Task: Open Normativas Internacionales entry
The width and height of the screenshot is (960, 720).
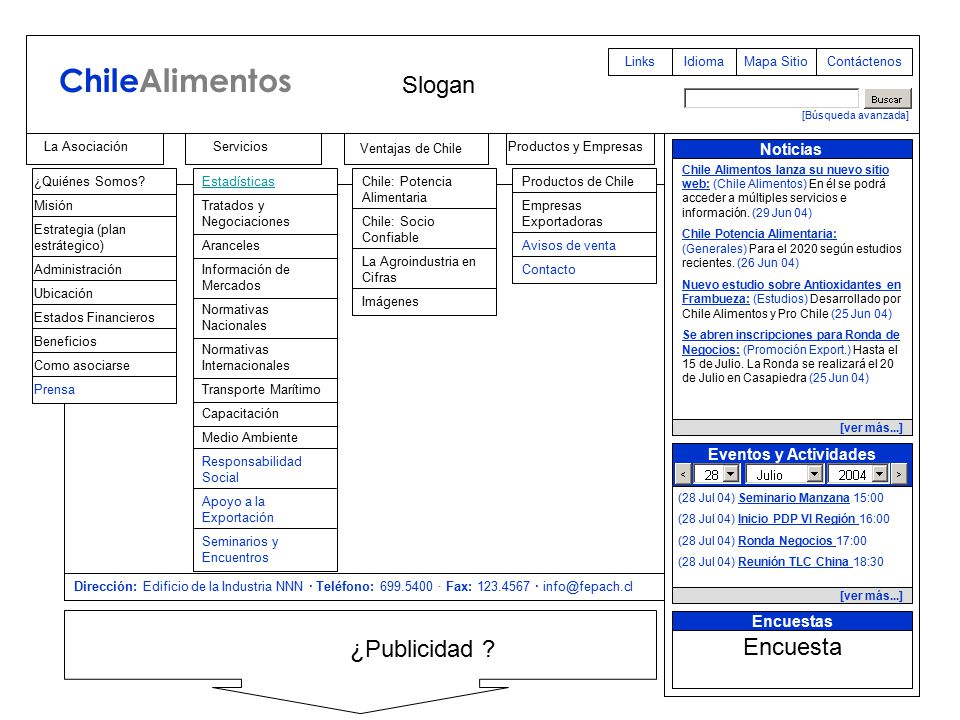Action: click(266, 358)
